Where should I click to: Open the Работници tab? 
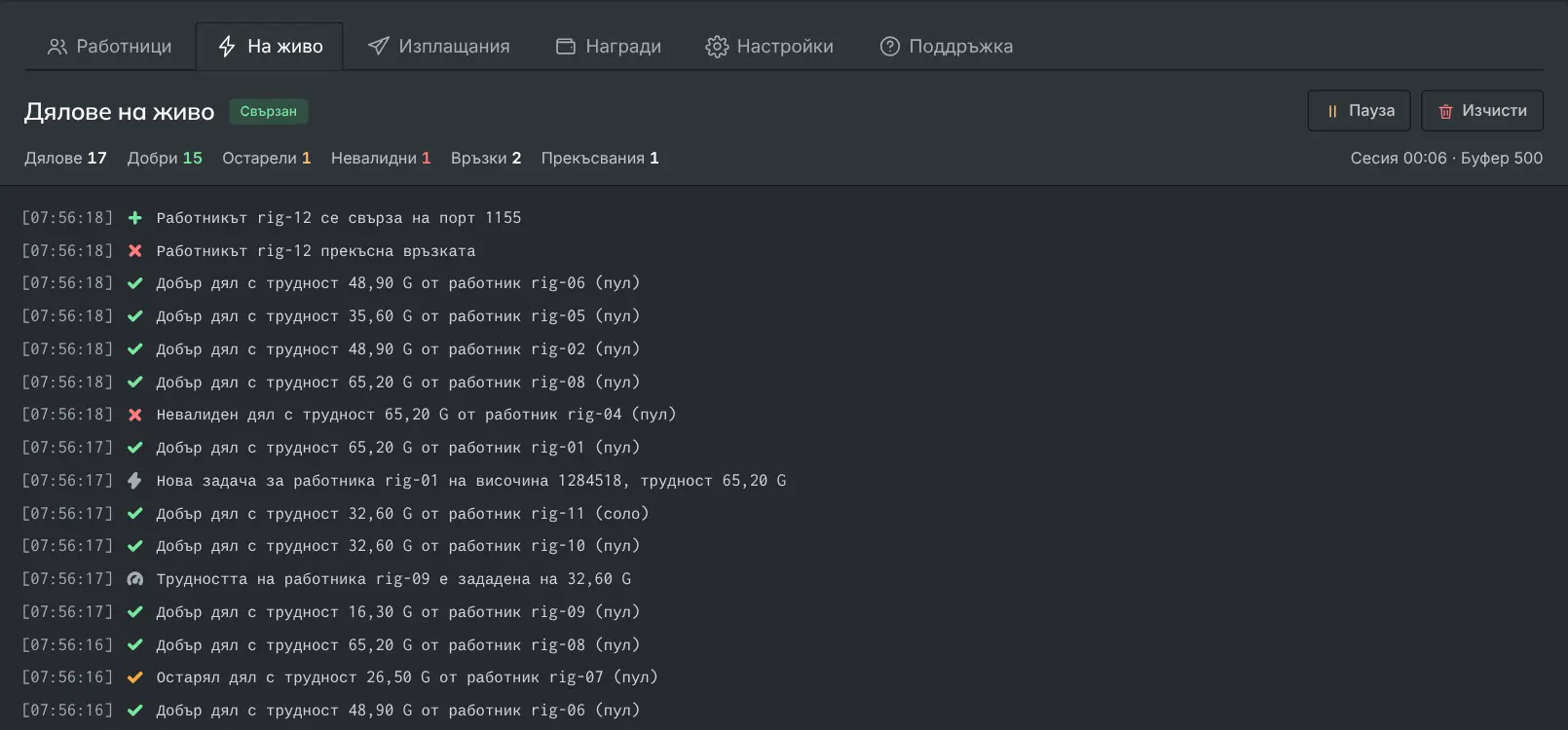coord(109,46)
